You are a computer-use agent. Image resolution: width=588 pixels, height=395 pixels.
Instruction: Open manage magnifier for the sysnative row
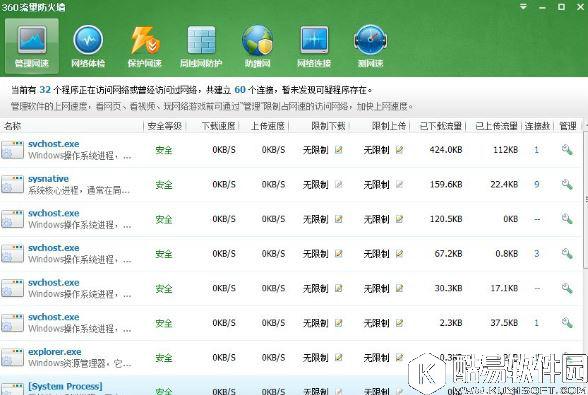point(567,185)
